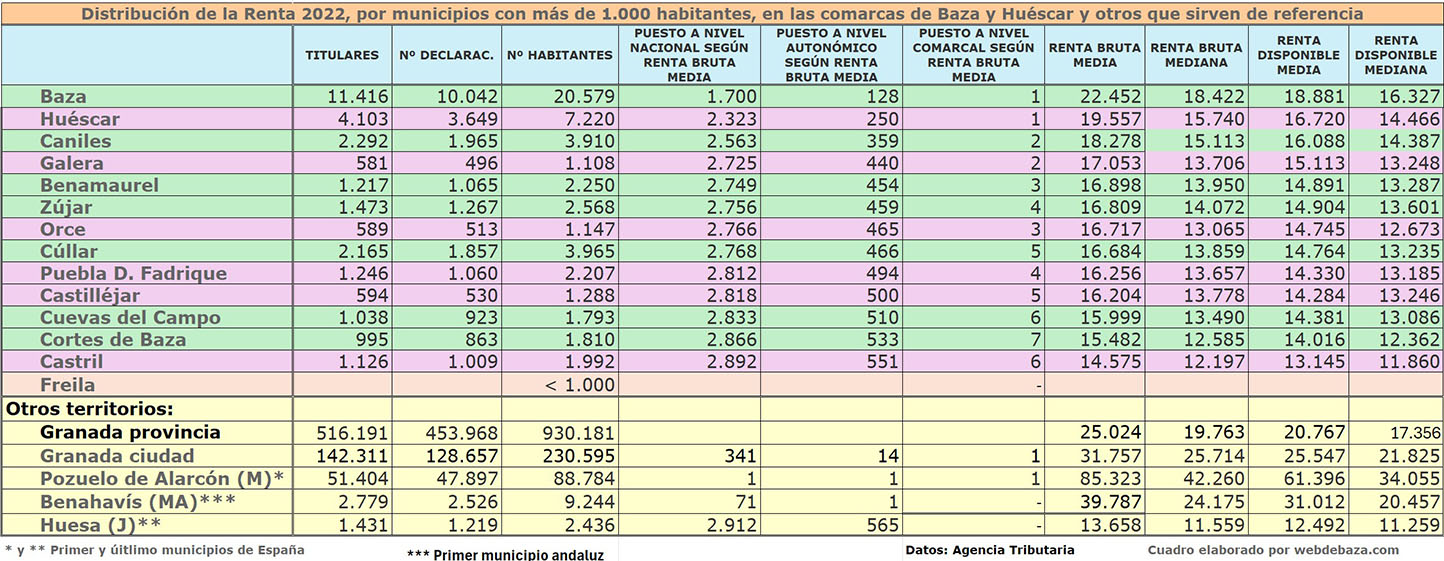Click the TITULARES column header

tap(342, 55)
